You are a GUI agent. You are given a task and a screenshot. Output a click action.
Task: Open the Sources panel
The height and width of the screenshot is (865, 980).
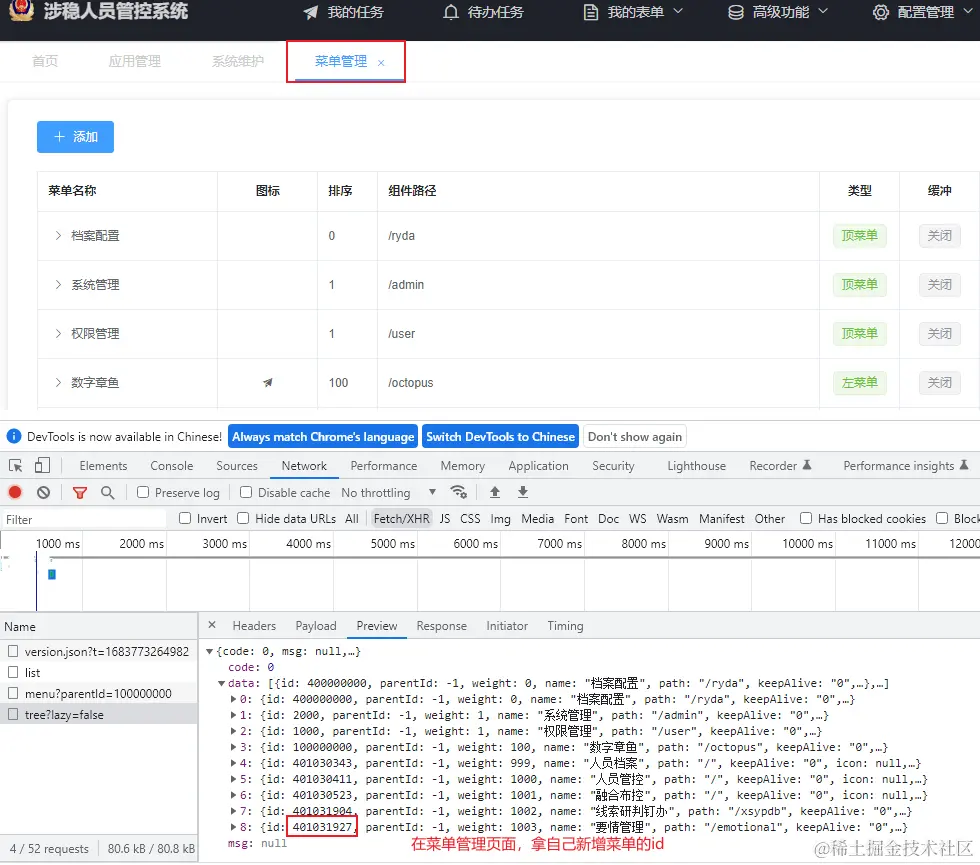pyautogui.click(x=237, y=466)
